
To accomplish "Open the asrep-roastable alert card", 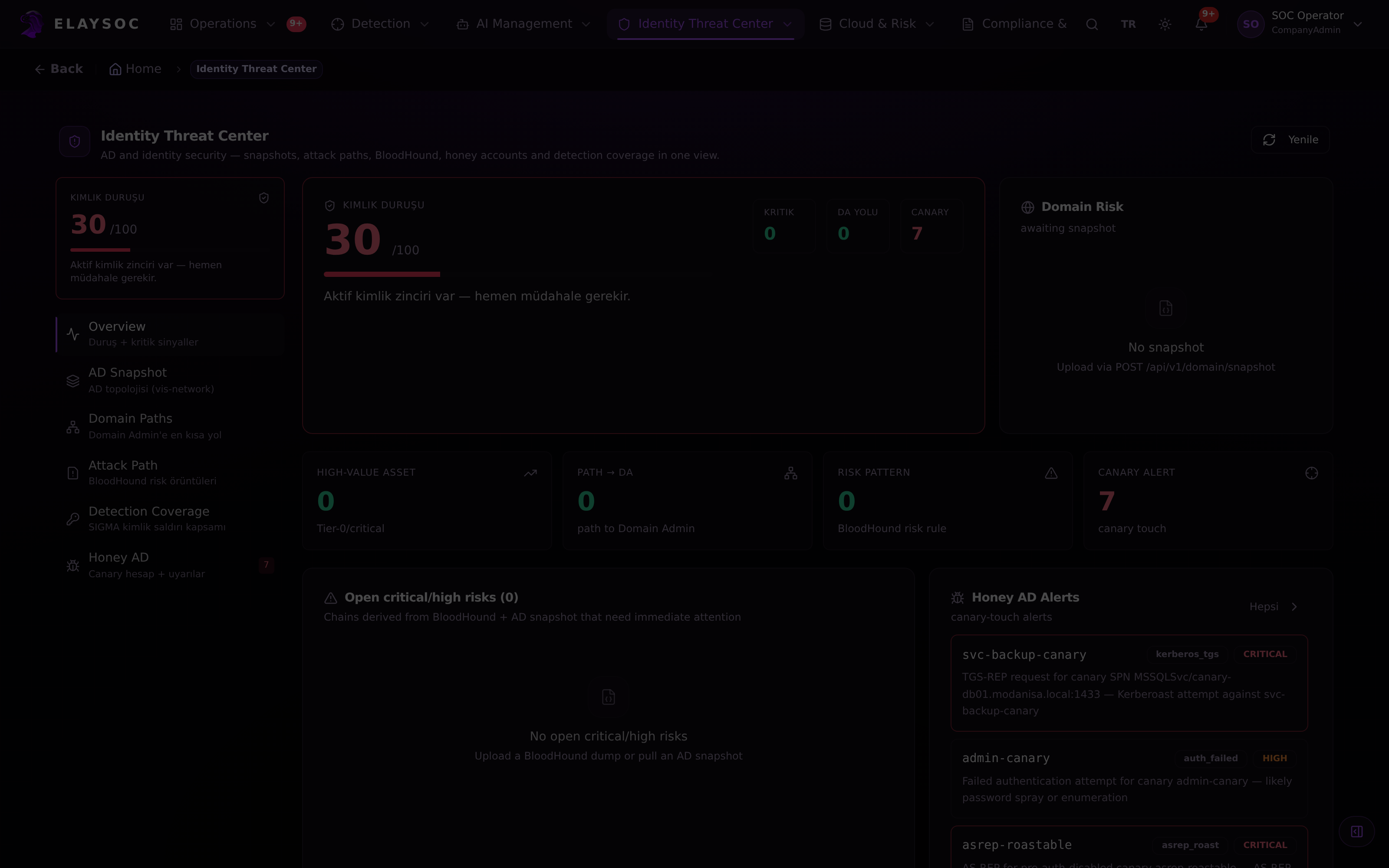I will pyautogui.click(x=1129, y=847).
